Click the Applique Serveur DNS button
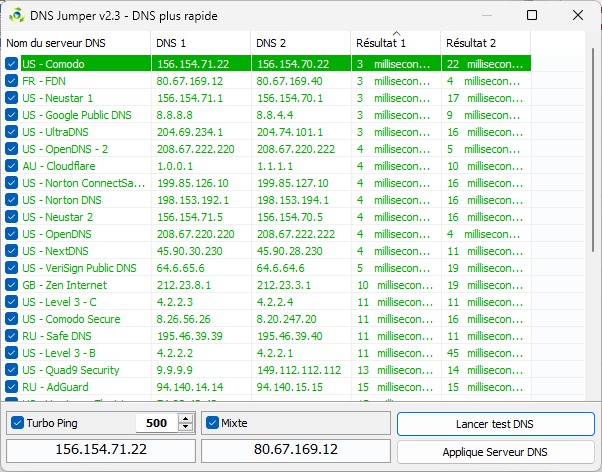The image size is (602, 472). coord(496,452)
